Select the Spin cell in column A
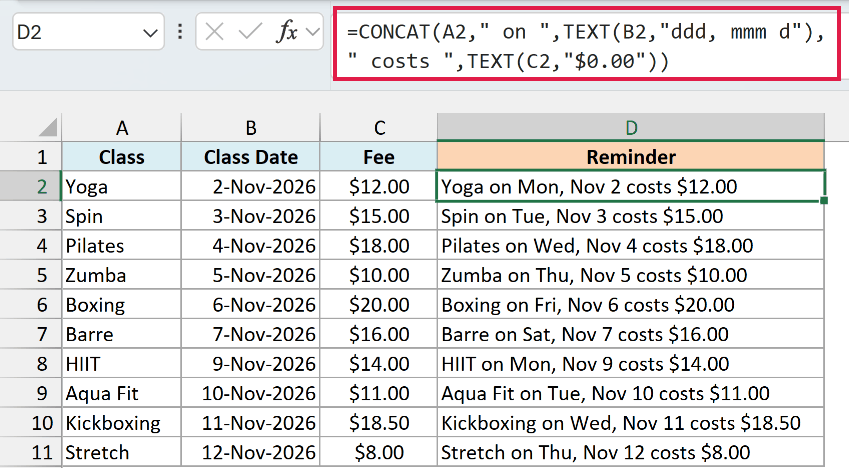Screen dimensions: 849x468 121,216
